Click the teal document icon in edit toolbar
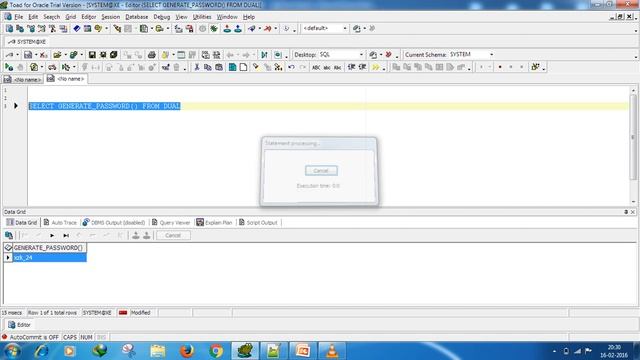 [232, 67]
